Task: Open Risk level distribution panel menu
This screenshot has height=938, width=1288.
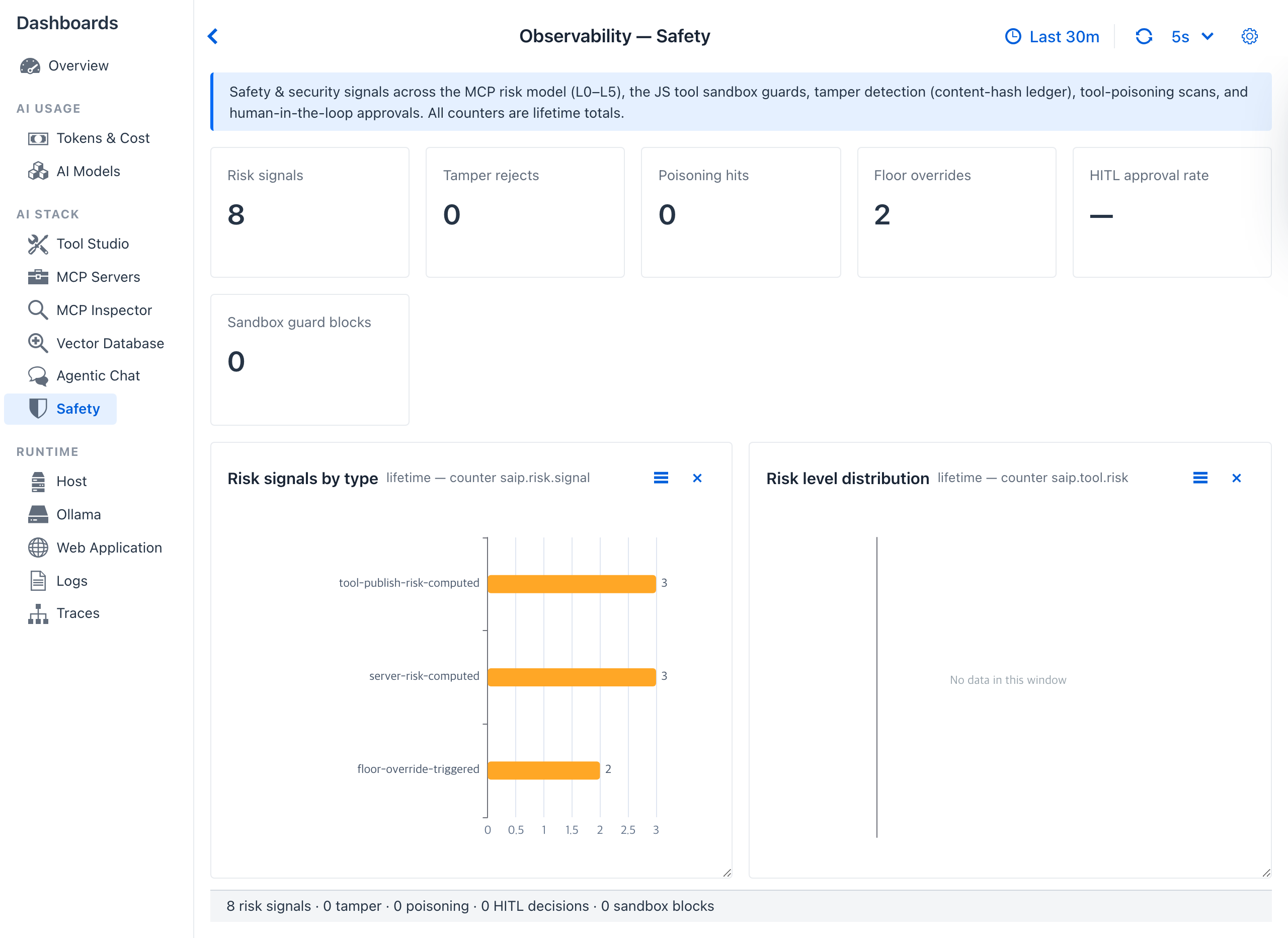Action: click(1200, 478)
